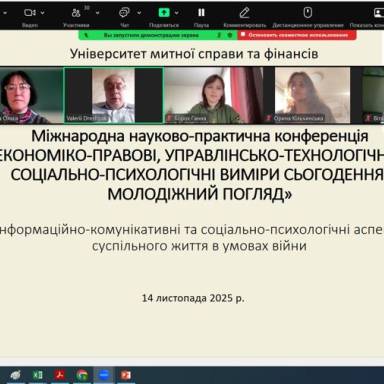Expand the chat options arrow

coord(139,13)
